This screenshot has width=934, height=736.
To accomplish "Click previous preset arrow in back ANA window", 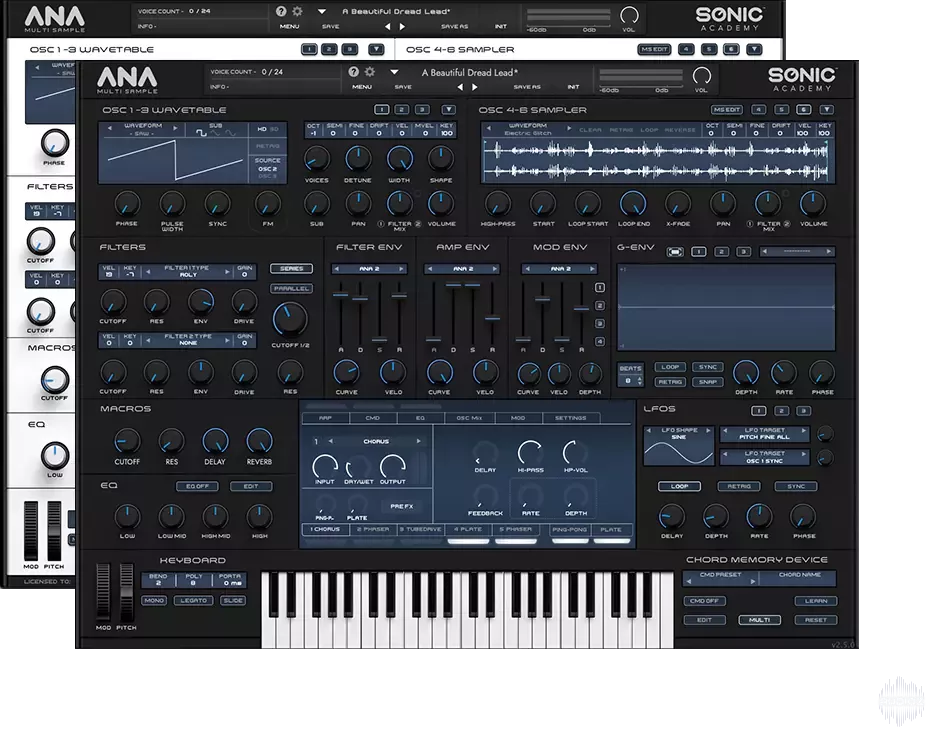I will [388, 26].
